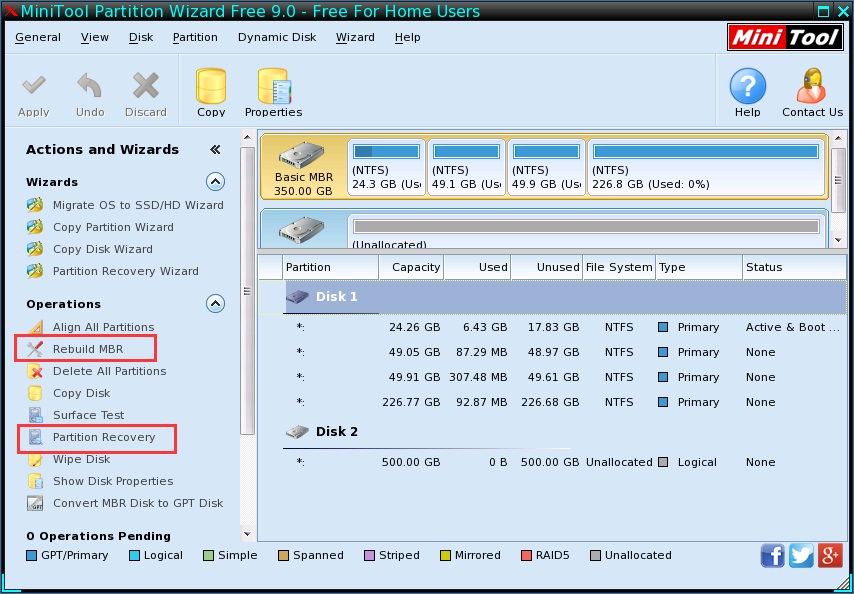Click the Migrate OS to SSD/HD Wizard icon
This screenshot has height=594, width=854.
[35, 205]
